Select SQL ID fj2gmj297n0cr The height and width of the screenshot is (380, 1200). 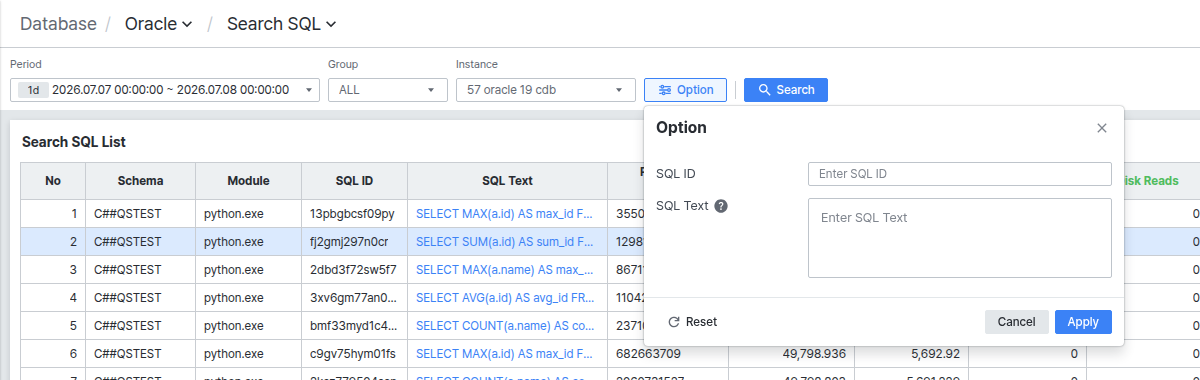point(349,242)
